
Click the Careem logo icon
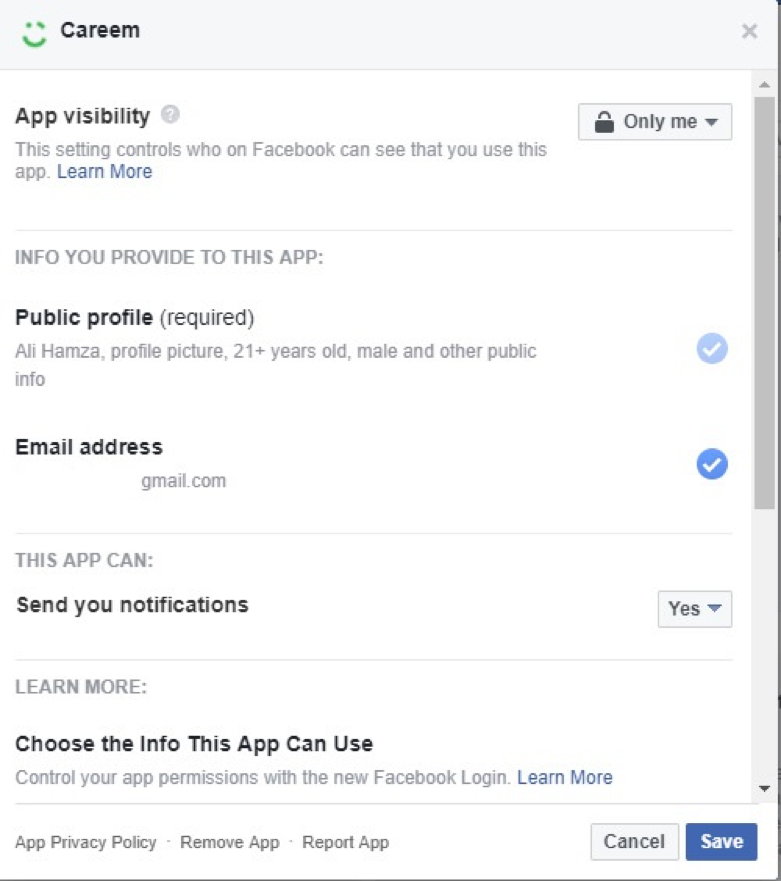point(35,32)
